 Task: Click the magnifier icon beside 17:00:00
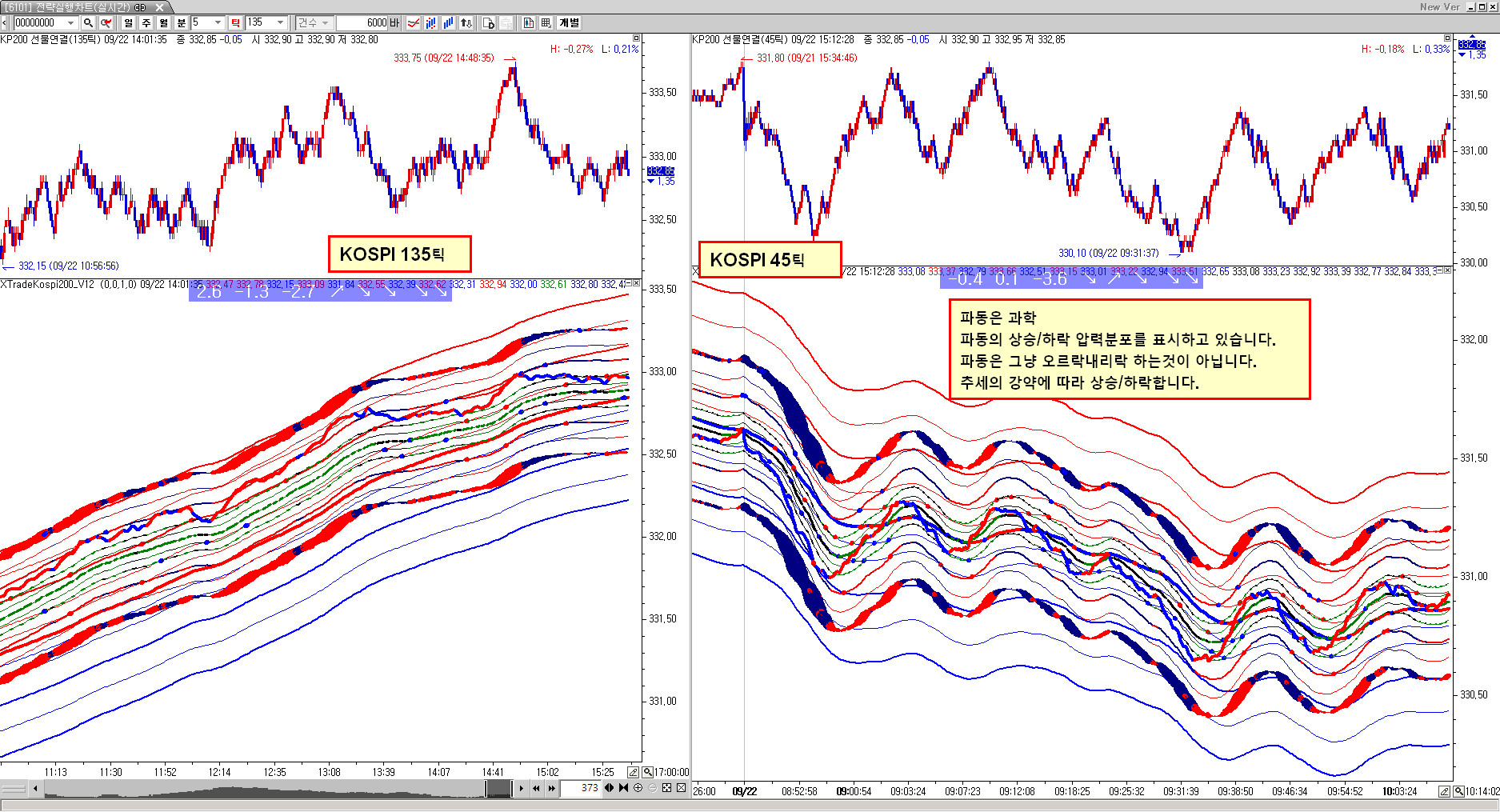pos(647,772)
